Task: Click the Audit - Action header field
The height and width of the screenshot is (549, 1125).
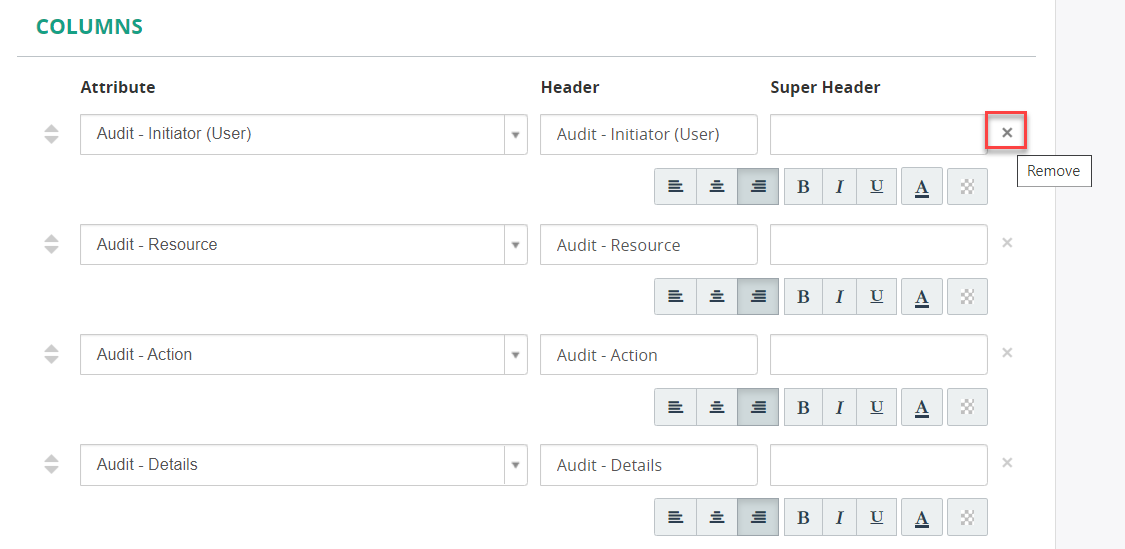Action: pos(649,355)
